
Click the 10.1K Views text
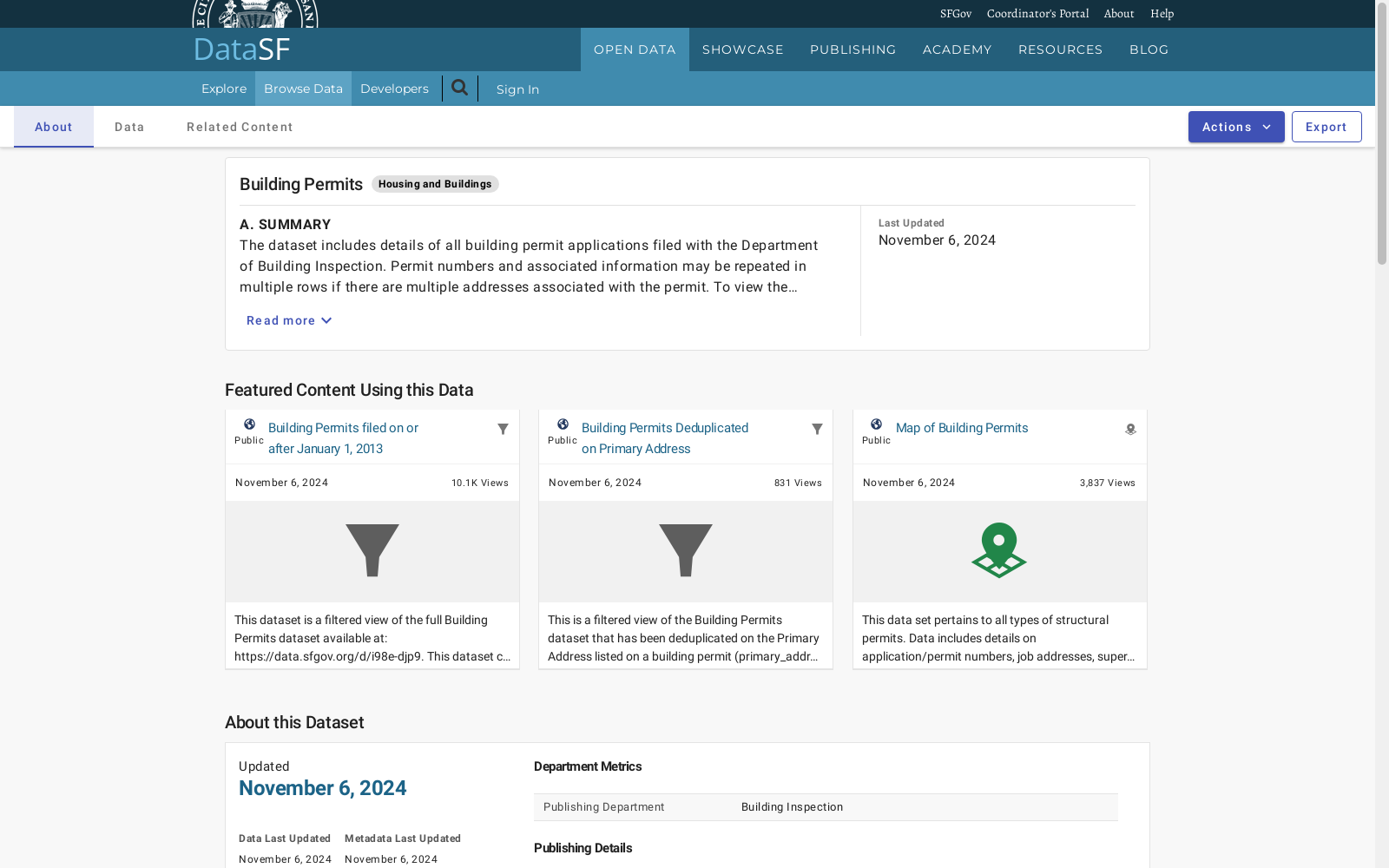480,483
